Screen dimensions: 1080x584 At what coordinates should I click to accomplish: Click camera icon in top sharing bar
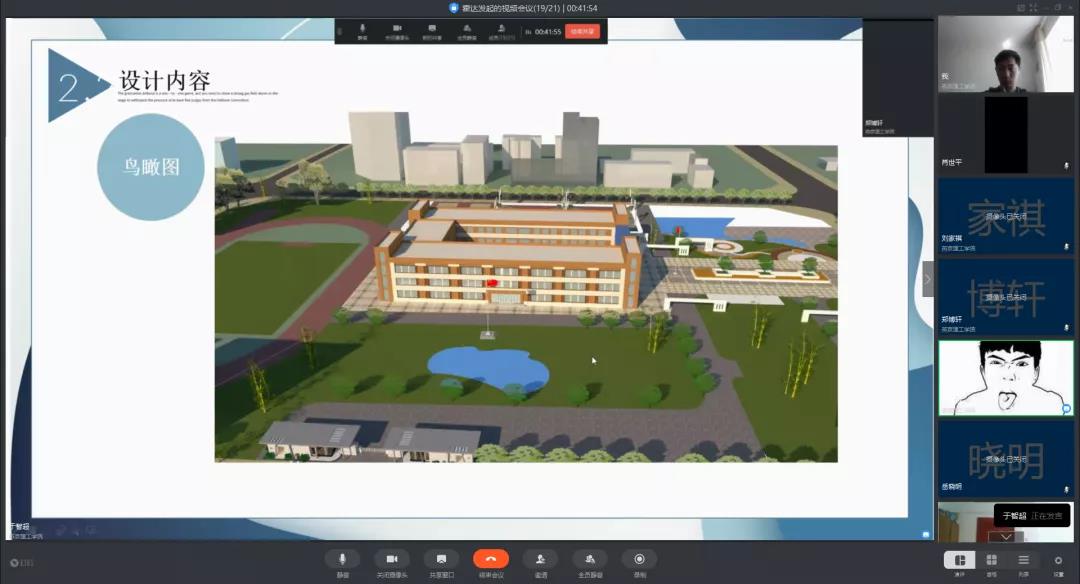tap(397, 30)
